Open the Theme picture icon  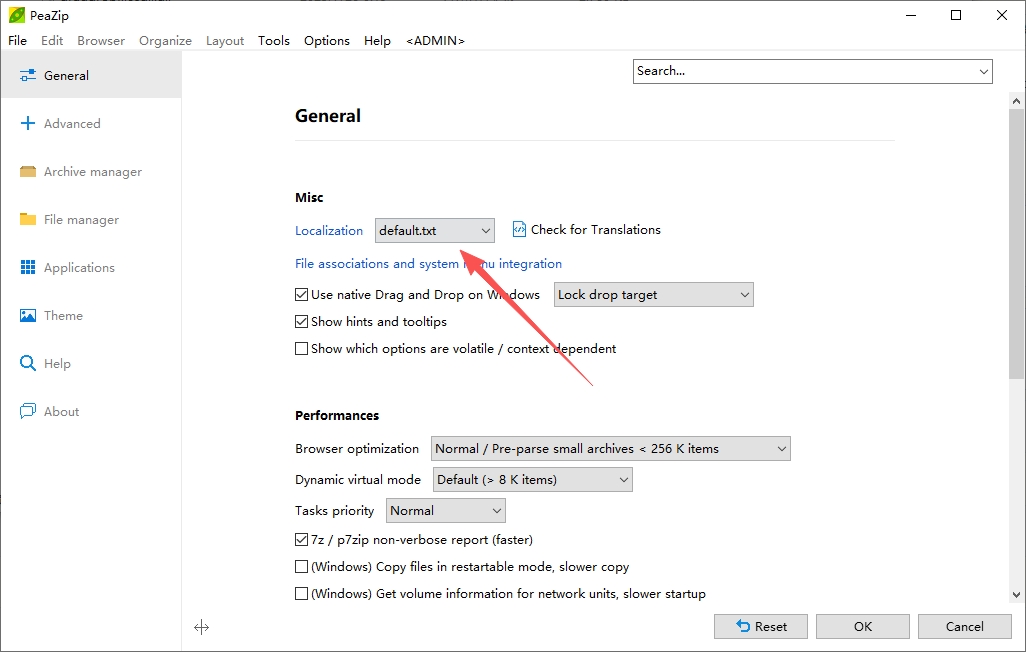27,316
